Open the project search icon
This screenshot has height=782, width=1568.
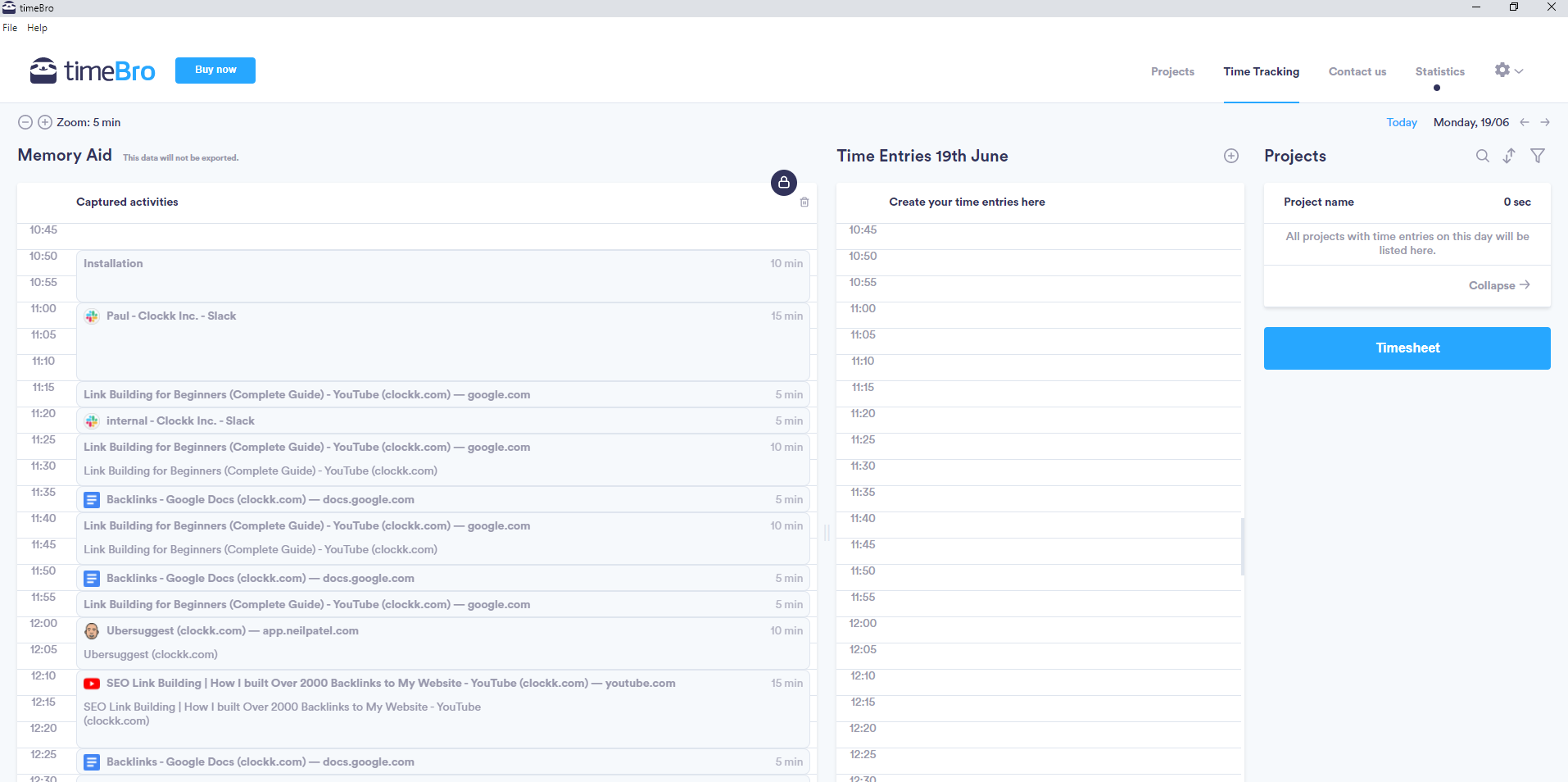(x=1483, y=156)
